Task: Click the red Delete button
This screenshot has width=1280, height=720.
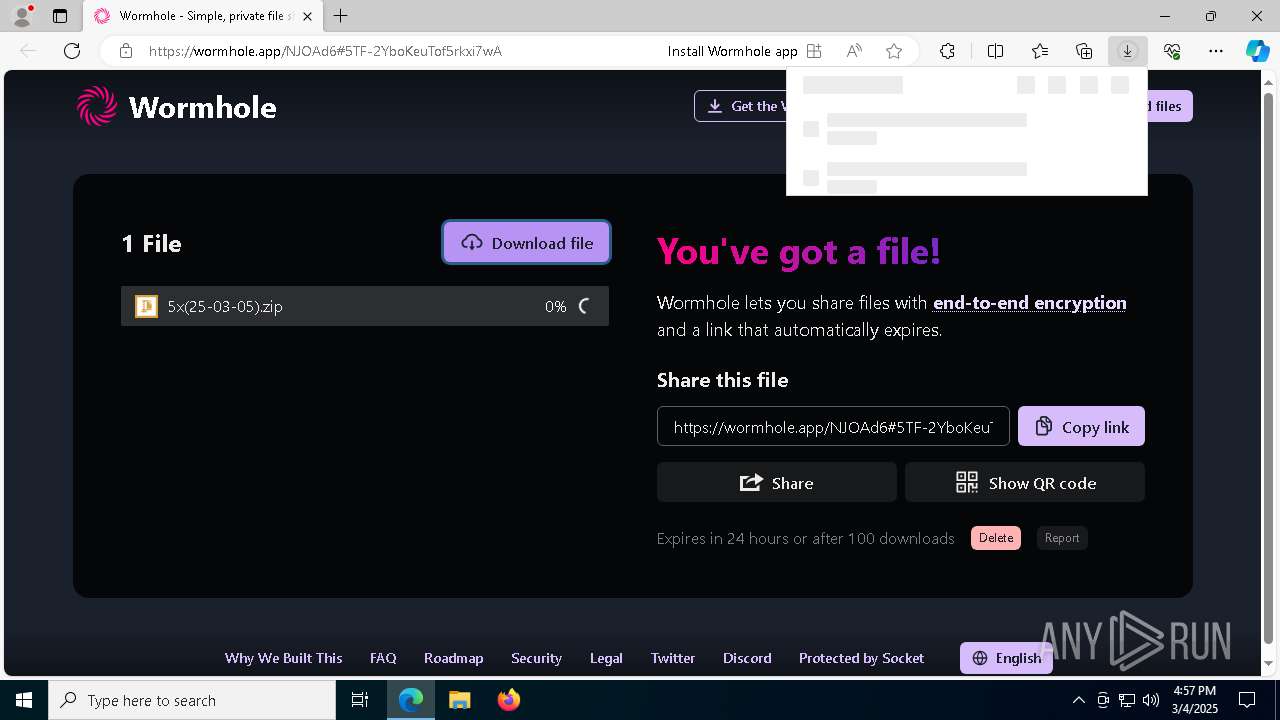Action: (996, 538)
